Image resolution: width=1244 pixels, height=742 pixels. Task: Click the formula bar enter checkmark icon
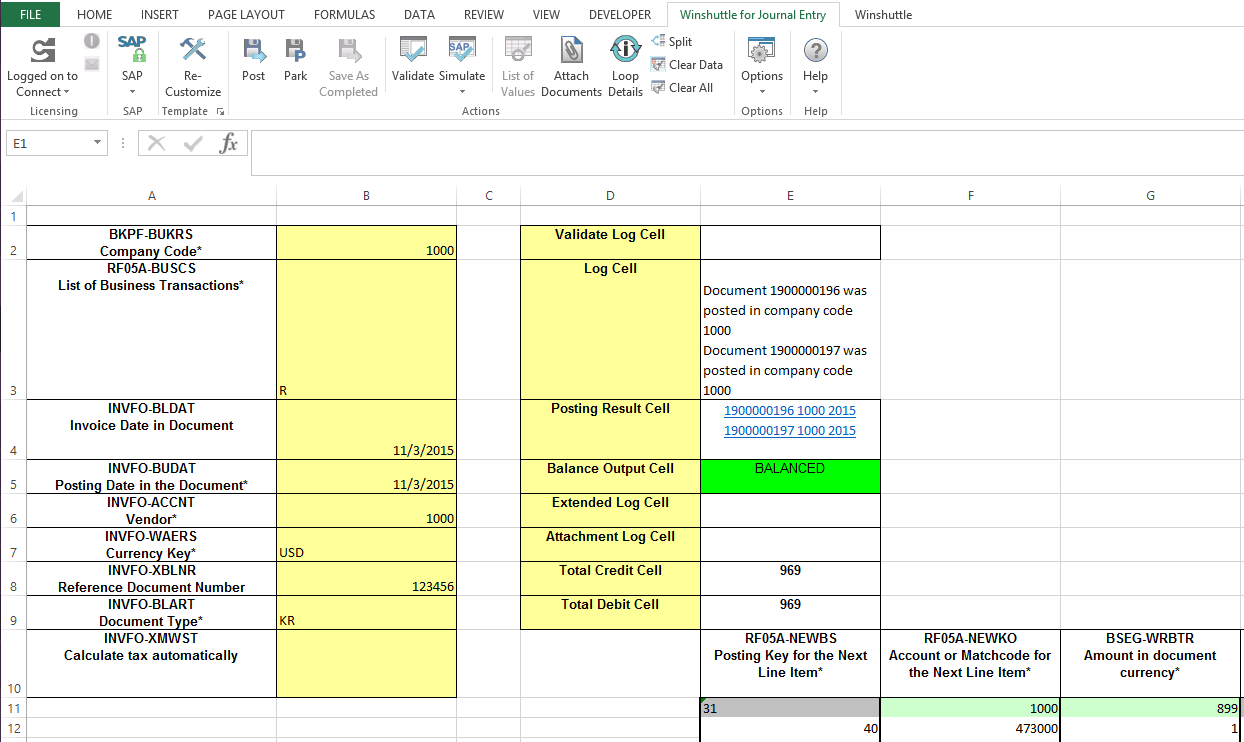click(193, 143)
